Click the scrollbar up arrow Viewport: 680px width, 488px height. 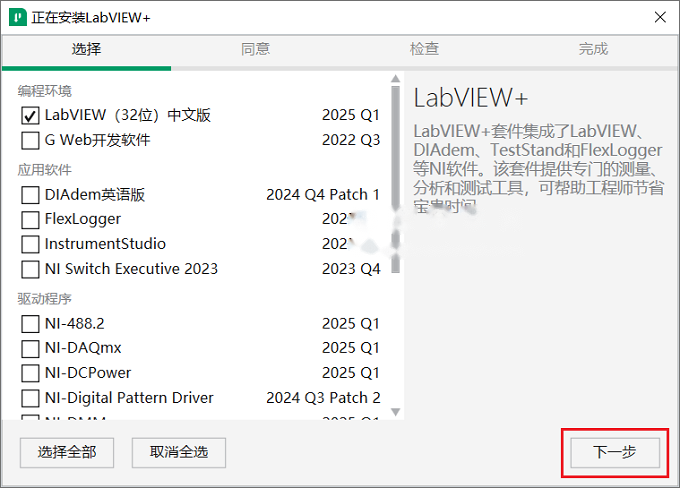(x=395, y=79)
